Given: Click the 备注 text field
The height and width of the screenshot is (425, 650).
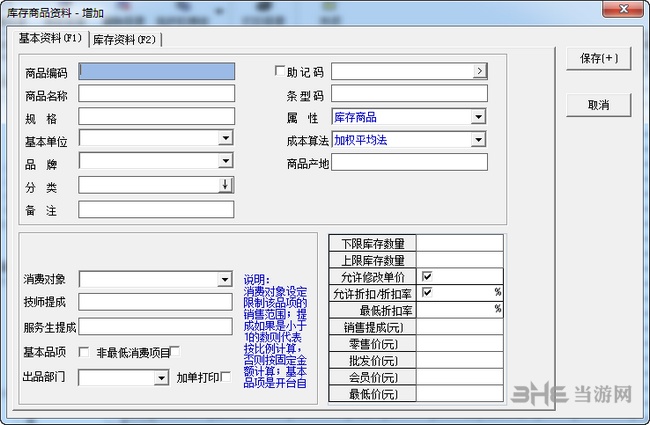Looking at the screenshot, I should click(x=156, y=209).
